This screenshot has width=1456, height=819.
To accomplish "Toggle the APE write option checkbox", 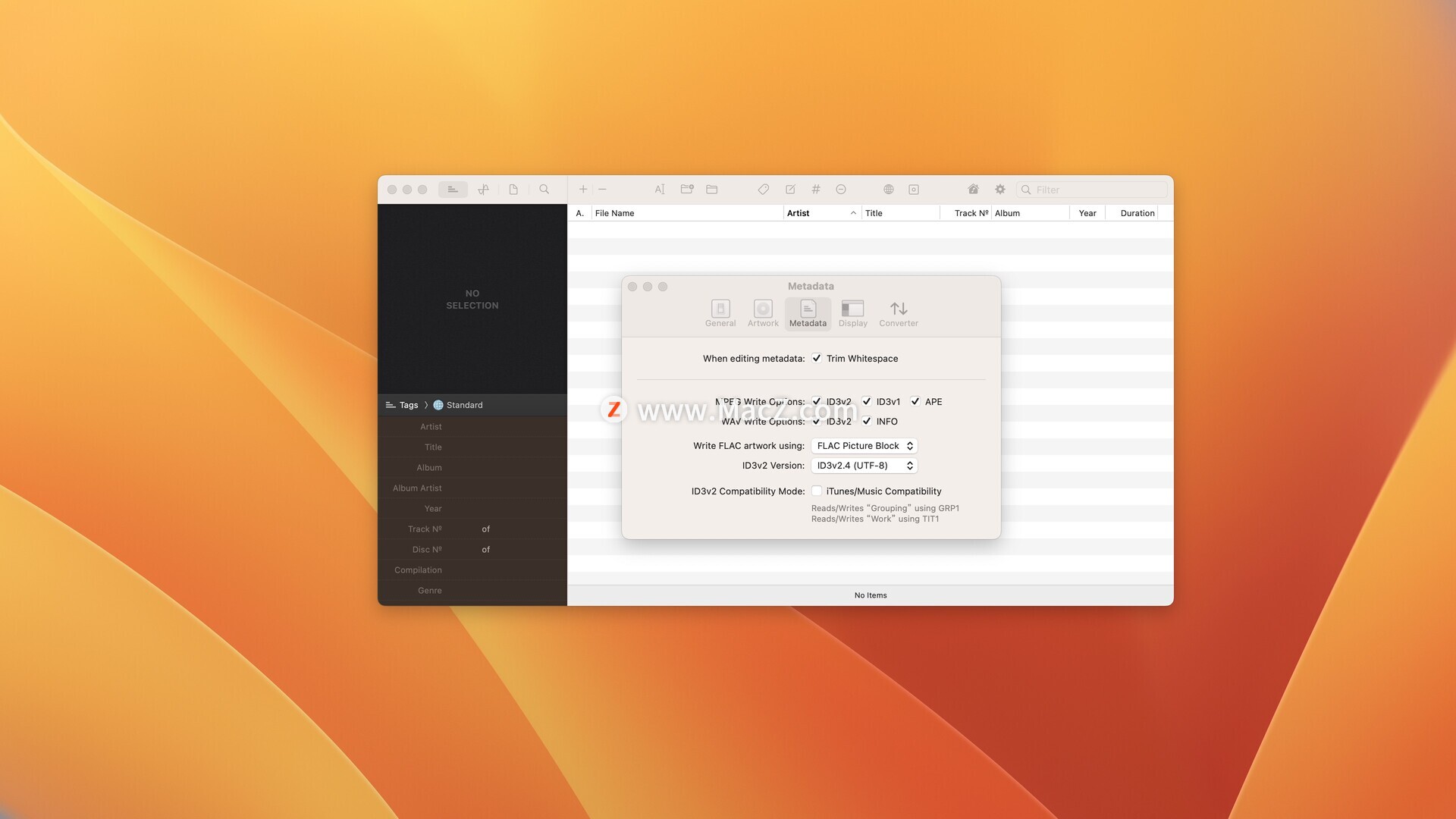I will 915,402.
